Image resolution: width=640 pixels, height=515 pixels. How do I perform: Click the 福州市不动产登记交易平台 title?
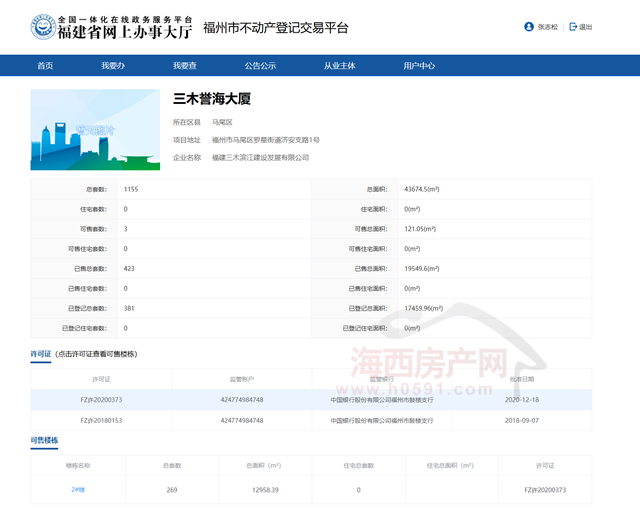275,27
